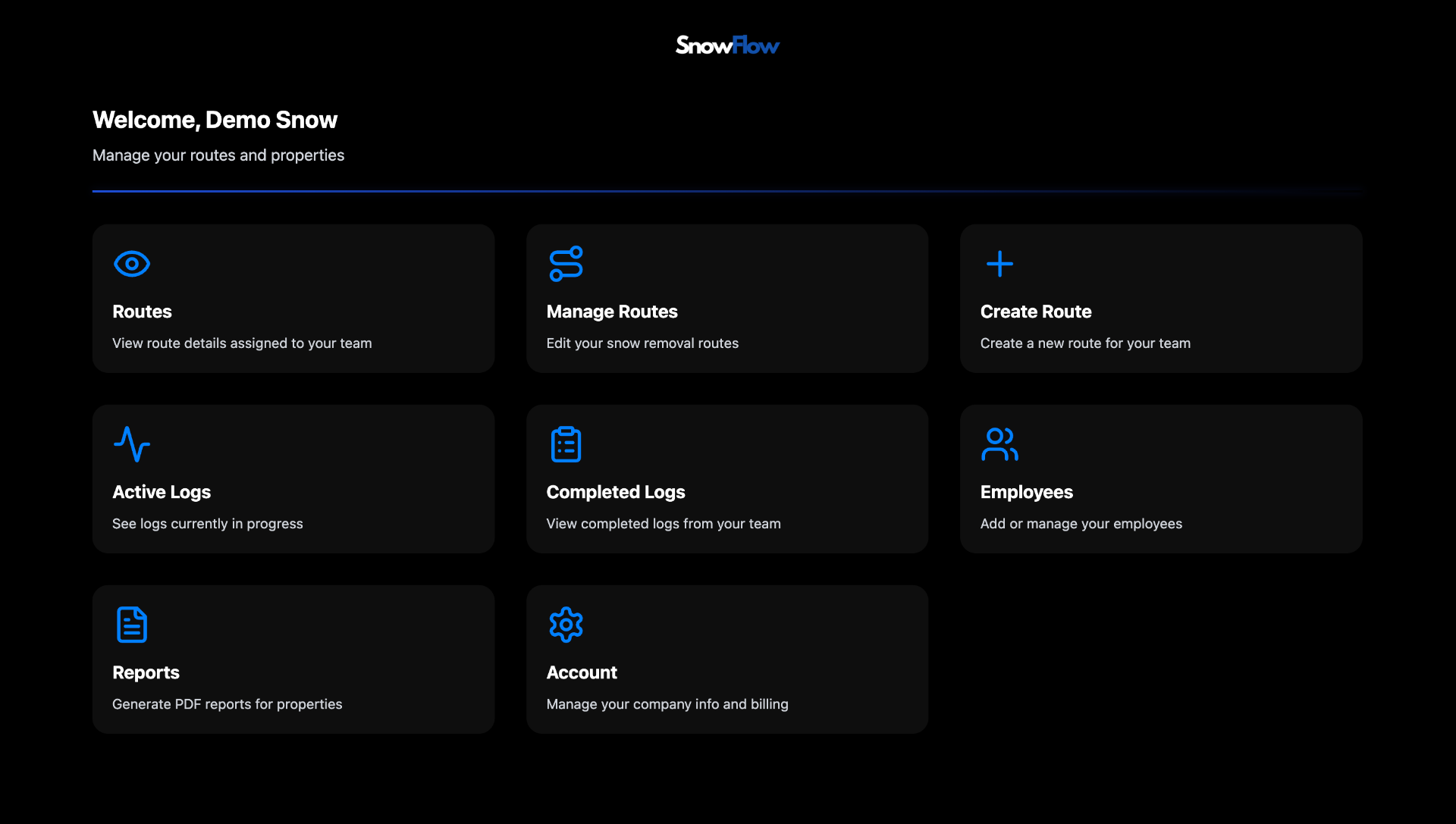Open the Routes card title
This screenshot has width=1456, height=824.
(x=142, y=312)
